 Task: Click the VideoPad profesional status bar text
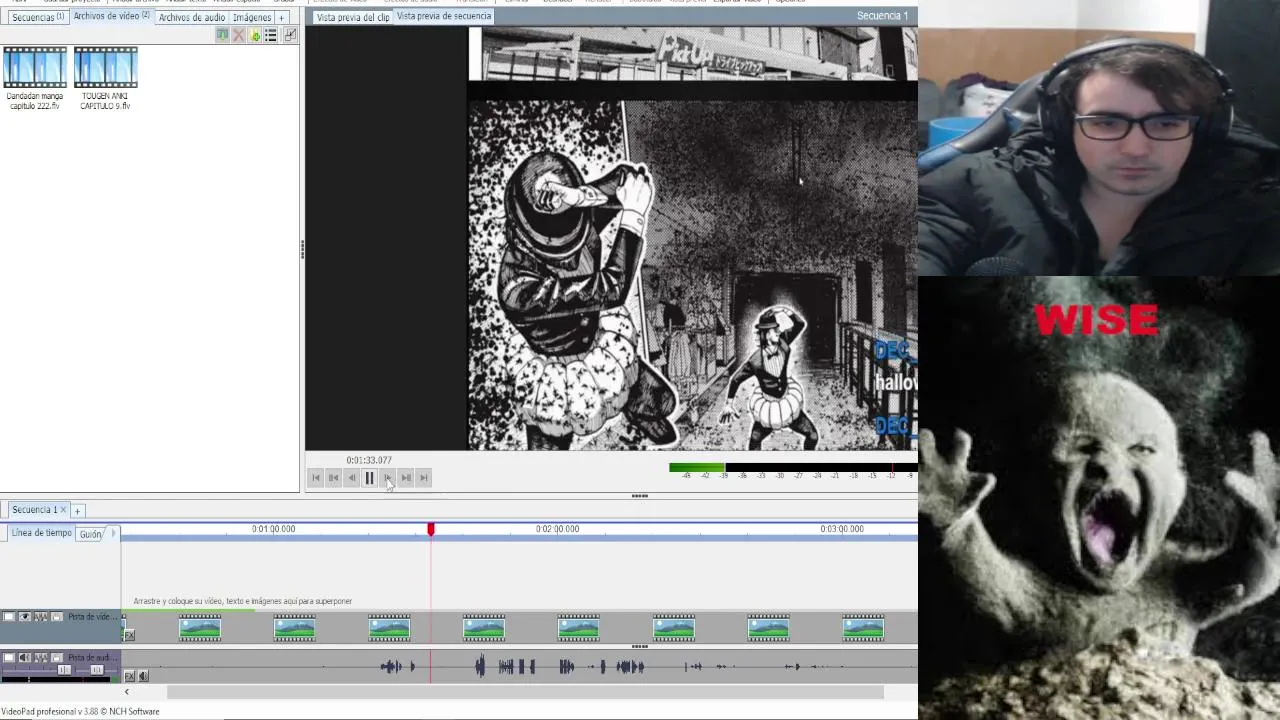coord(80,712)
